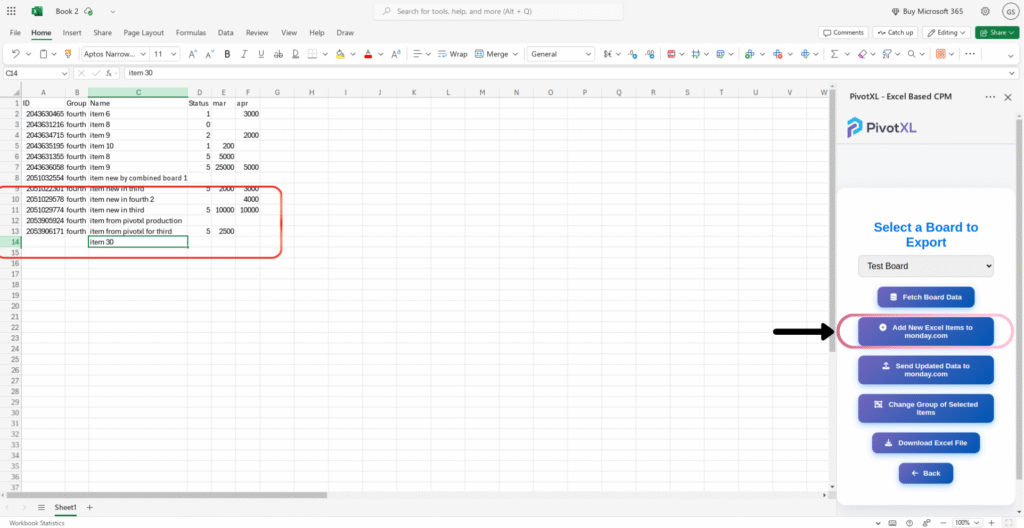Open the File menu
The image size is (1024, 528).
(15, 33)
